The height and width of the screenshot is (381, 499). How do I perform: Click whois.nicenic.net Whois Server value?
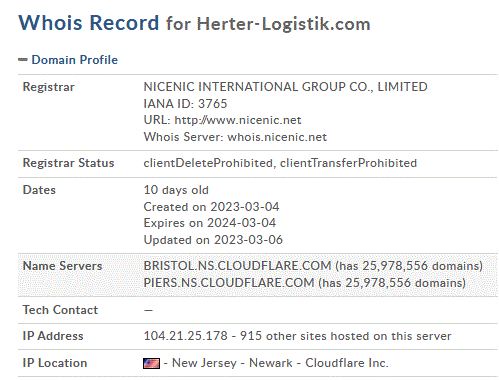pyautogui.click(x=277, y=137)
